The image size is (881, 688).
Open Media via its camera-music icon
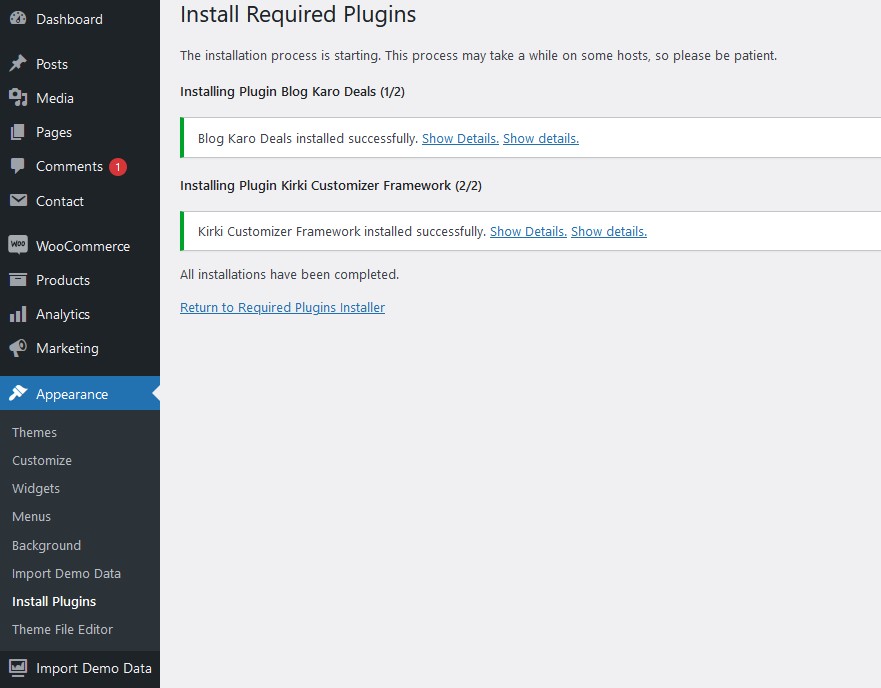coord(18,98)
